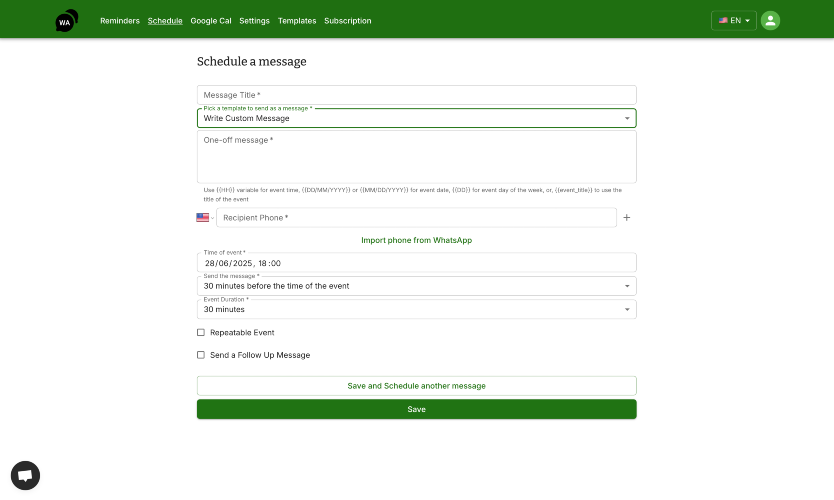The width and height of the screenshot is (834, 500).
Task: Open the Templates page
Action: click(x=297, y=21)
